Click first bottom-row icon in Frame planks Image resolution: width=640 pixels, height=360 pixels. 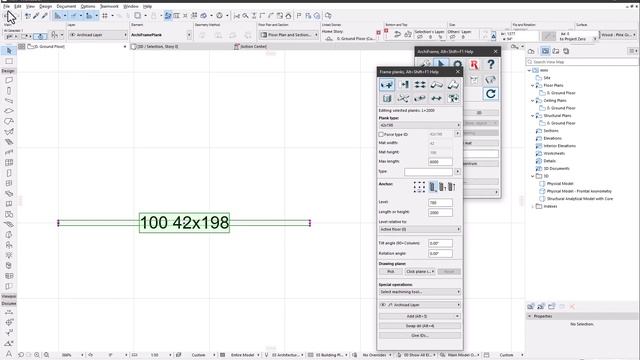click(x=387, y=98)
